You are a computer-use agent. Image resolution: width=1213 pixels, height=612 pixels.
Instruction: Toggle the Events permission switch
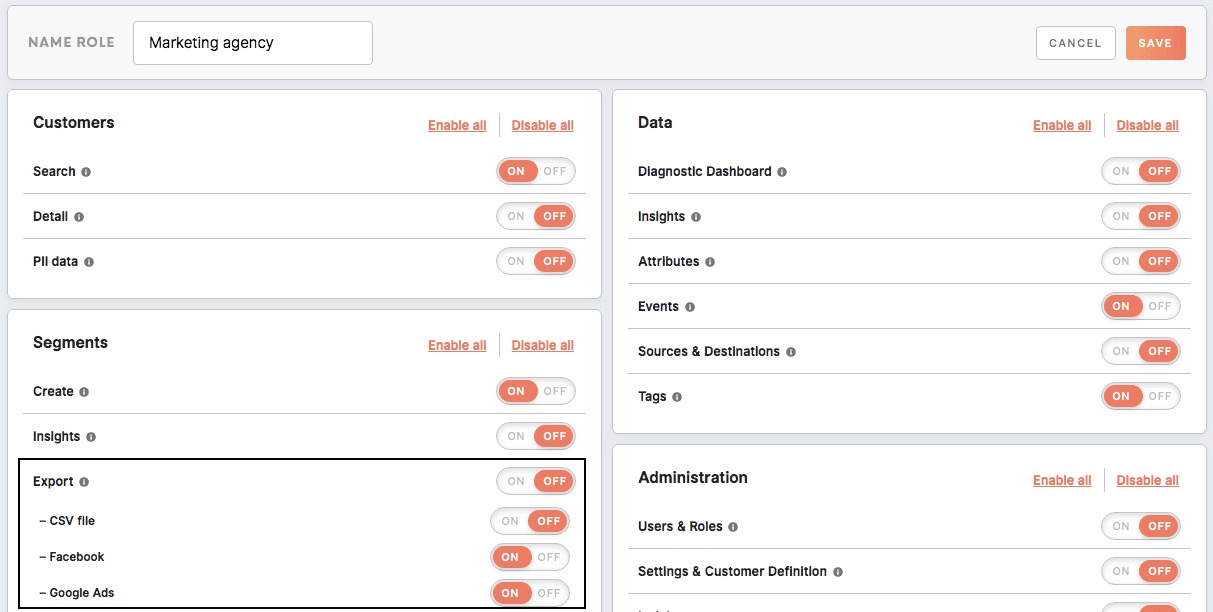(x=1140, y=306)
